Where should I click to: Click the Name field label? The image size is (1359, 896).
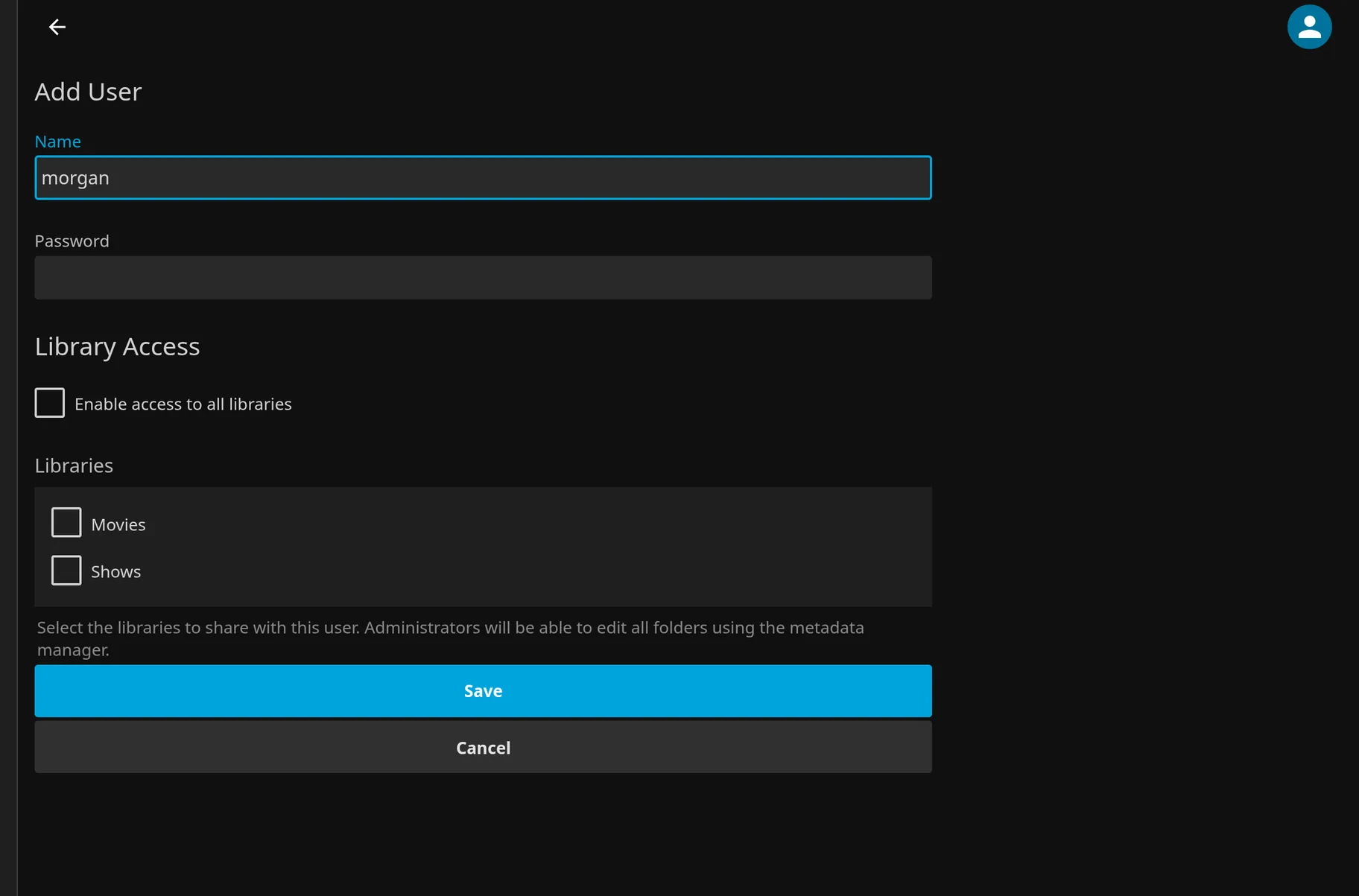click(58, 142)
